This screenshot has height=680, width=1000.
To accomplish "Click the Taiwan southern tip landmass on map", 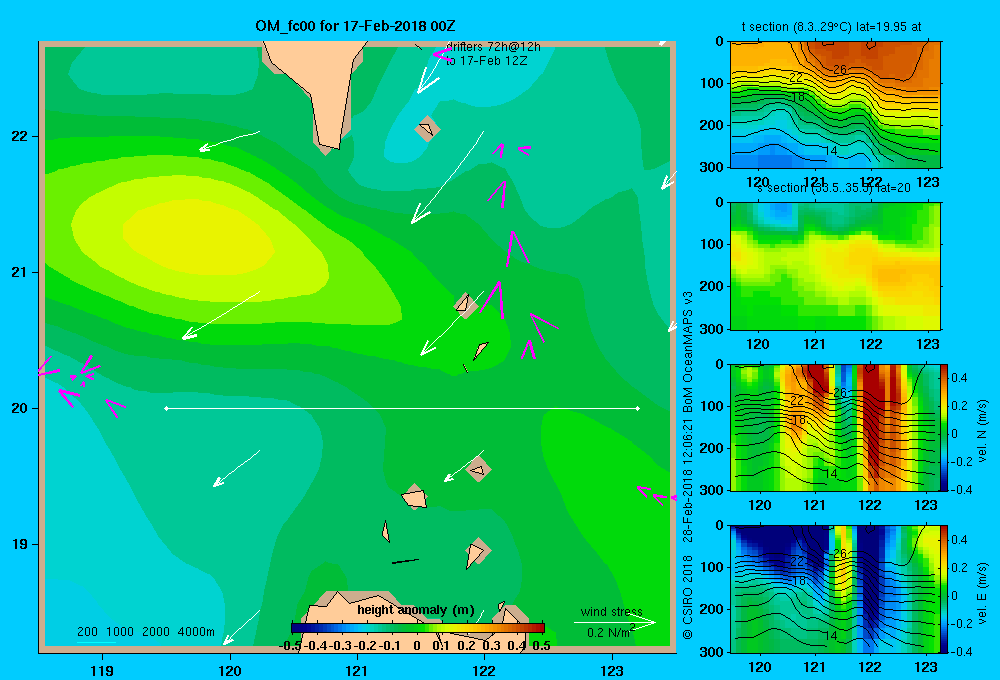I will click(316, 96).
